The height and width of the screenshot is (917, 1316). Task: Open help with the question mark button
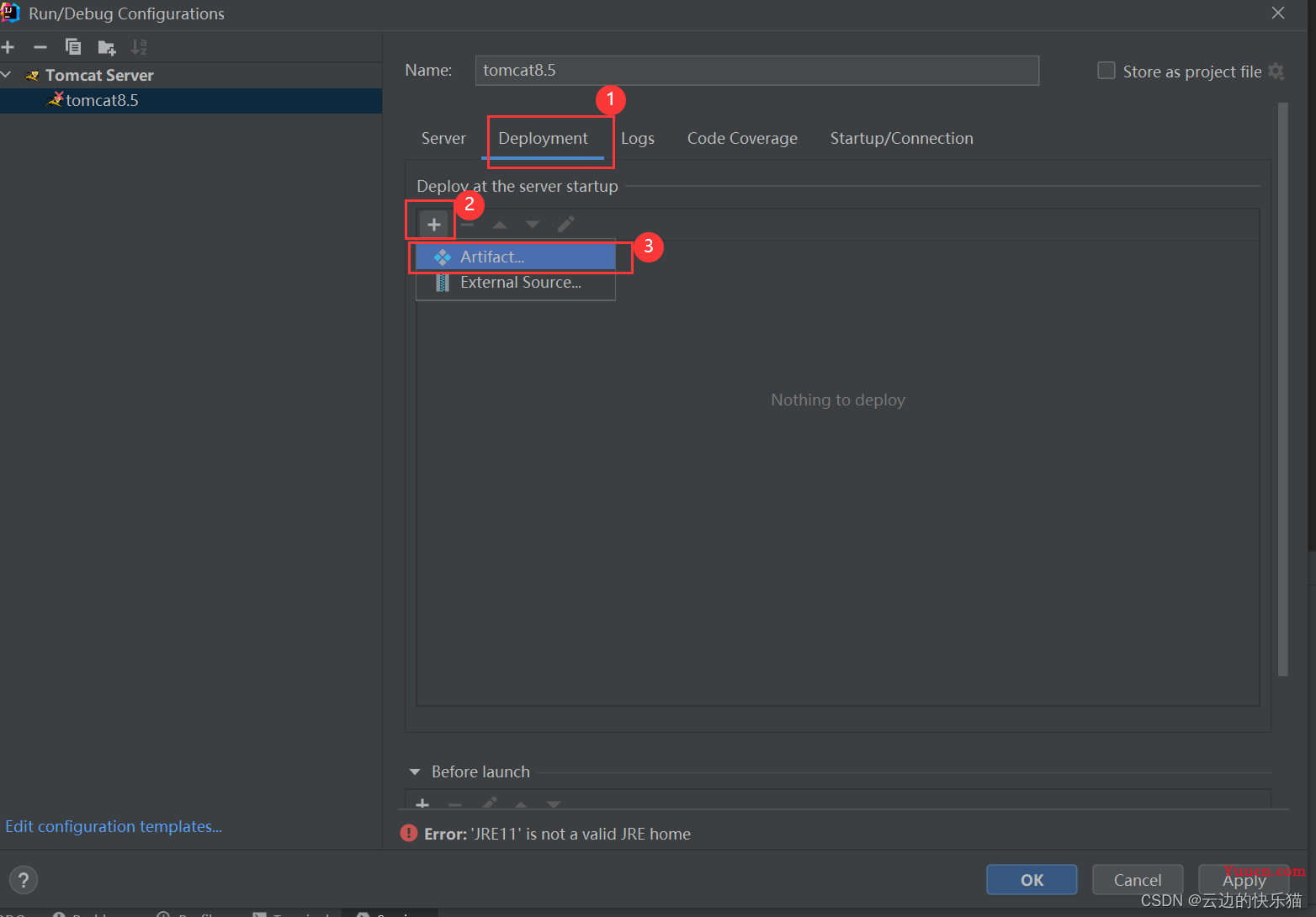pos(24,880)
